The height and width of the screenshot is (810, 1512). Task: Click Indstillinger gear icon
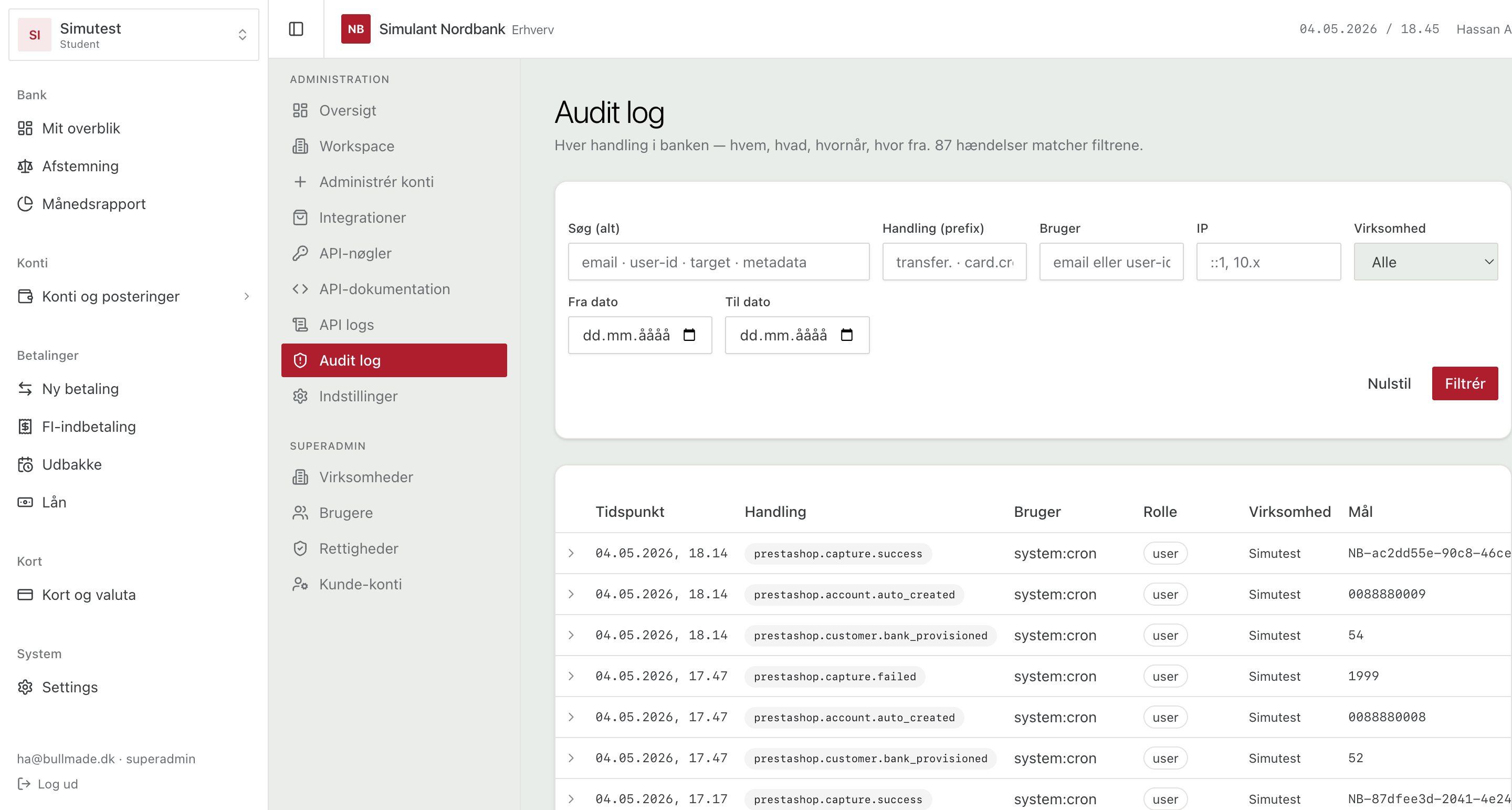pos(300,397)
